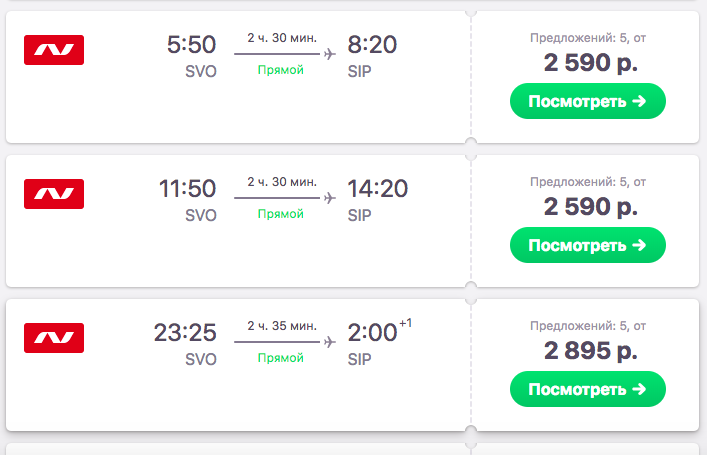This screenshot has width=707, height=455.
Task: Click the 2 590 р. price of the 5:50 flight
Action: click(x=588, y=63)
